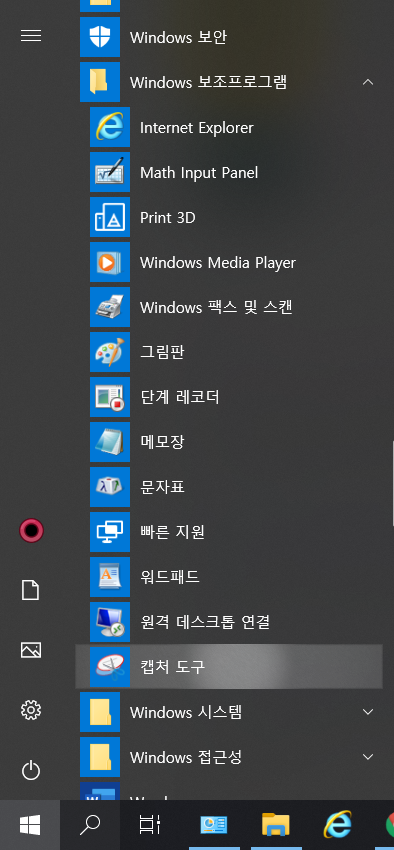
Task: Launch 캡처 도구 via its scissors icon
Action: point(109,667)
